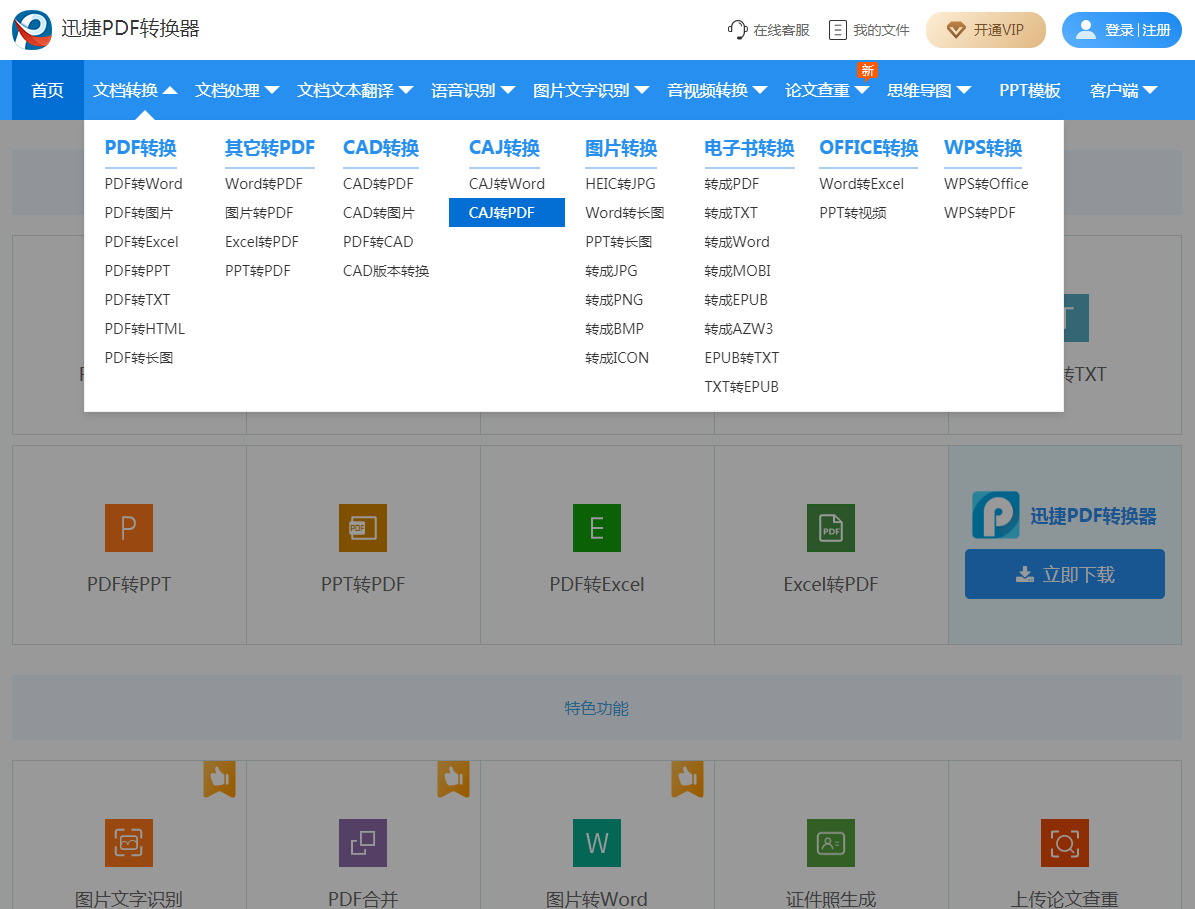Select PDF转HTML in the menu
1195x909 pixels.
pyautogui.click(x=145, y=328)
